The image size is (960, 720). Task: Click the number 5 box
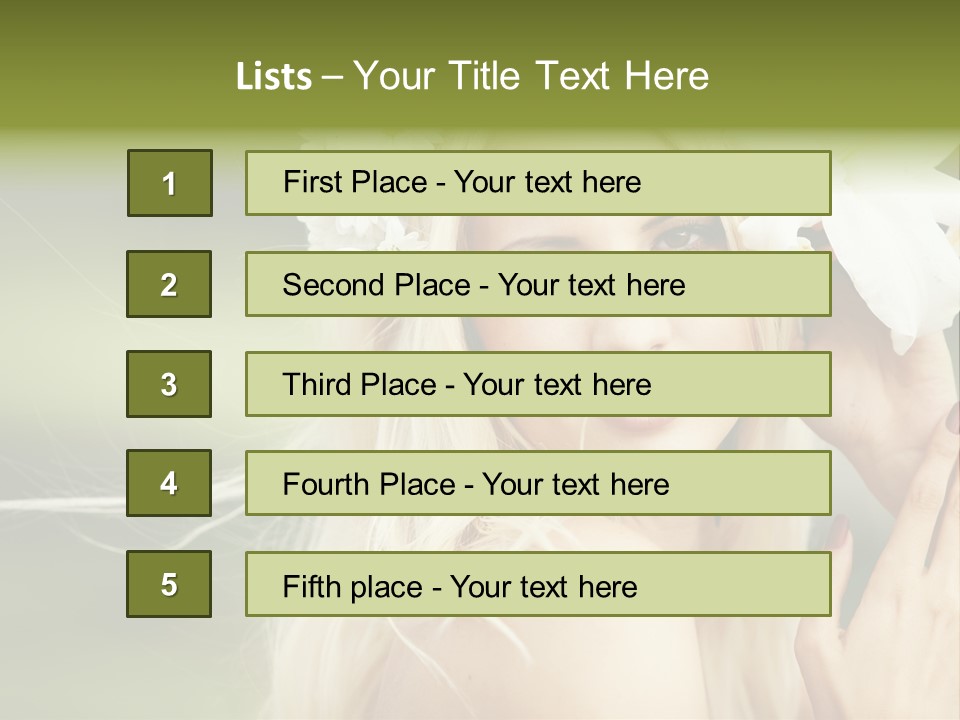pos(169,584)
